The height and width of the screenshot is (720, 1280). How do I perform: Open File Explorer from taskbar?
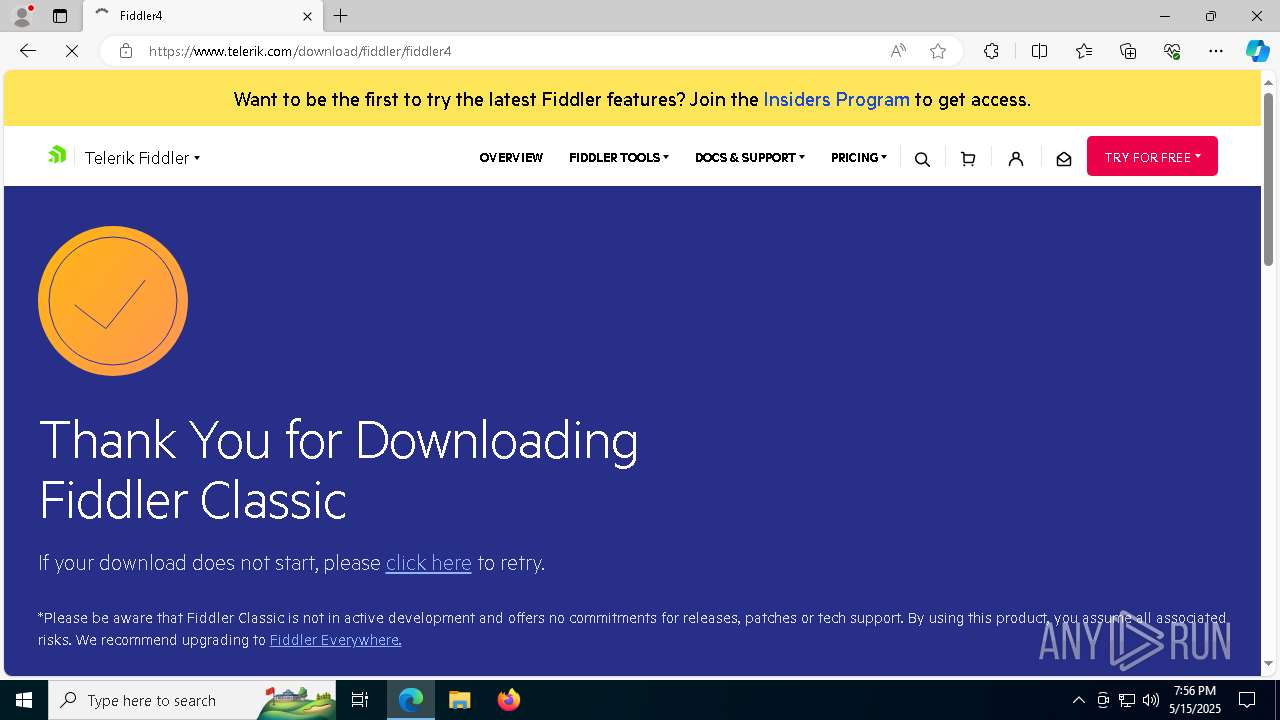tap(459, 700)
